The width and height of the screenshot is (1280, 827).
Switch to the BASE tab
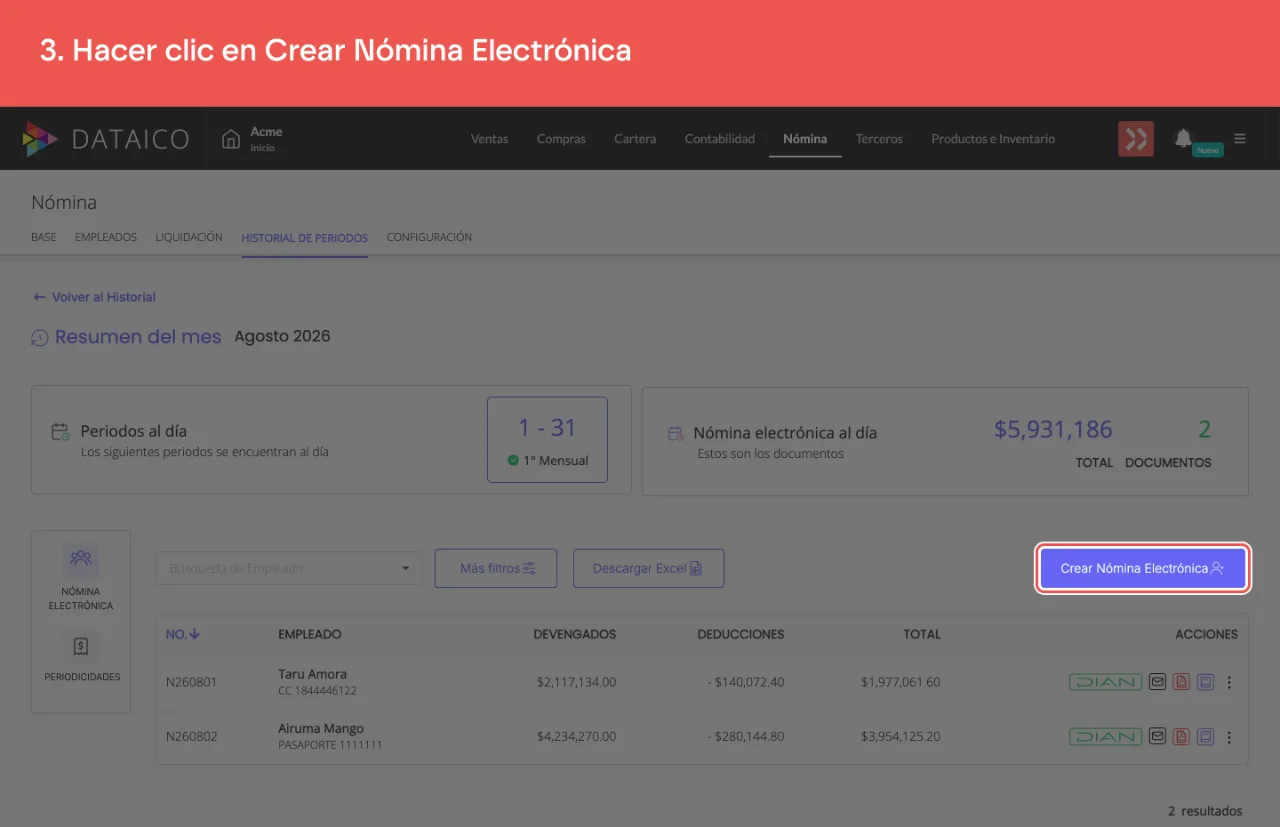pyautogui.click(x=44, y=238)
